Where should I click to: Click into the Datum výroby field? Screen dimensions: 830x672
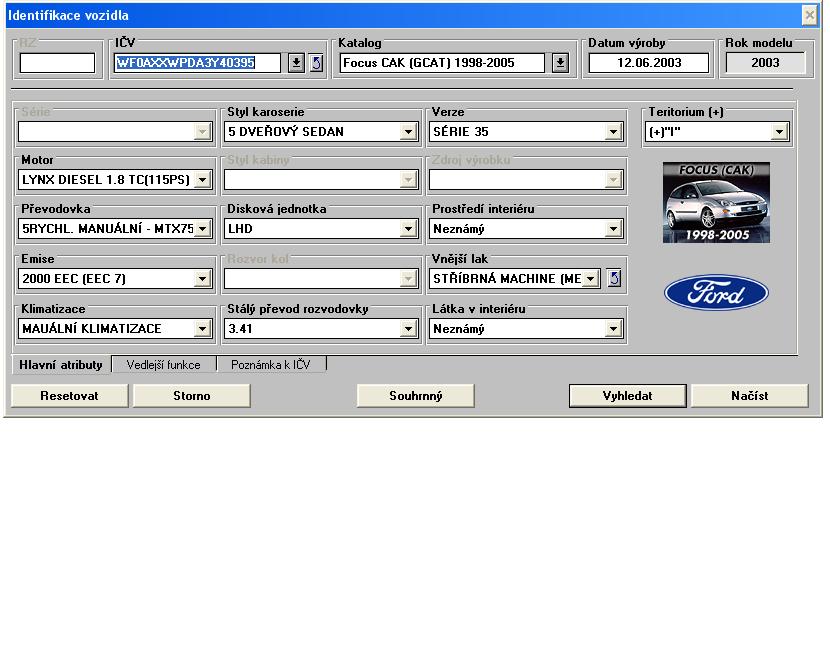click(648, 63)
